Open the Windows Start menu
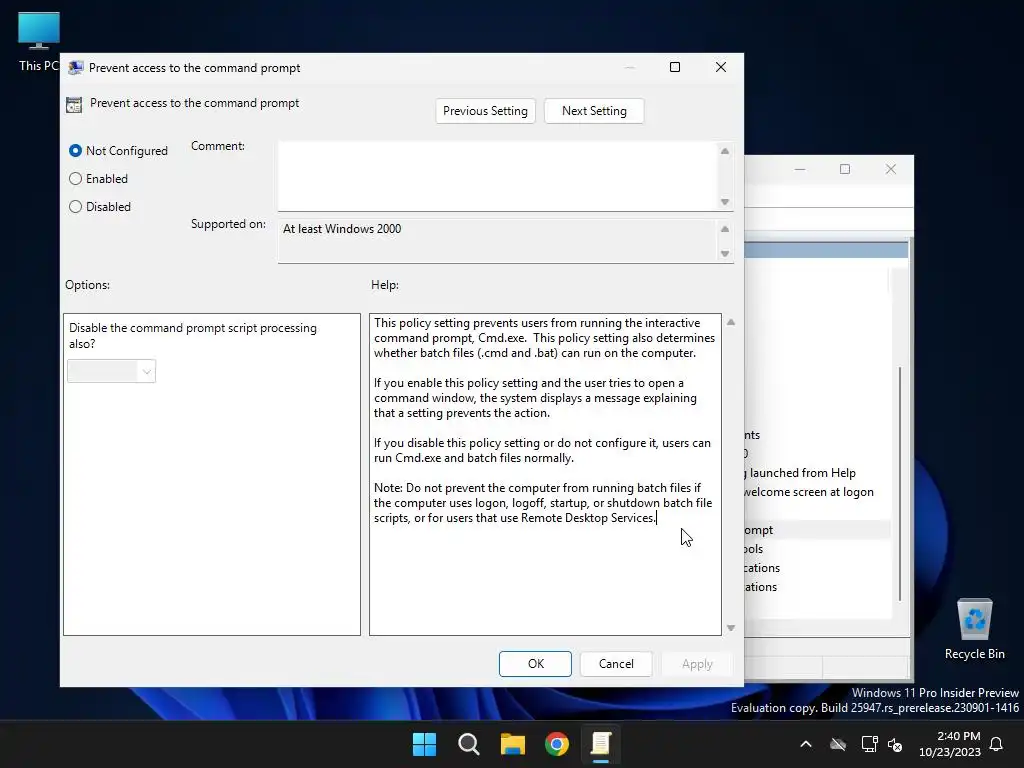 coord(424,744)
